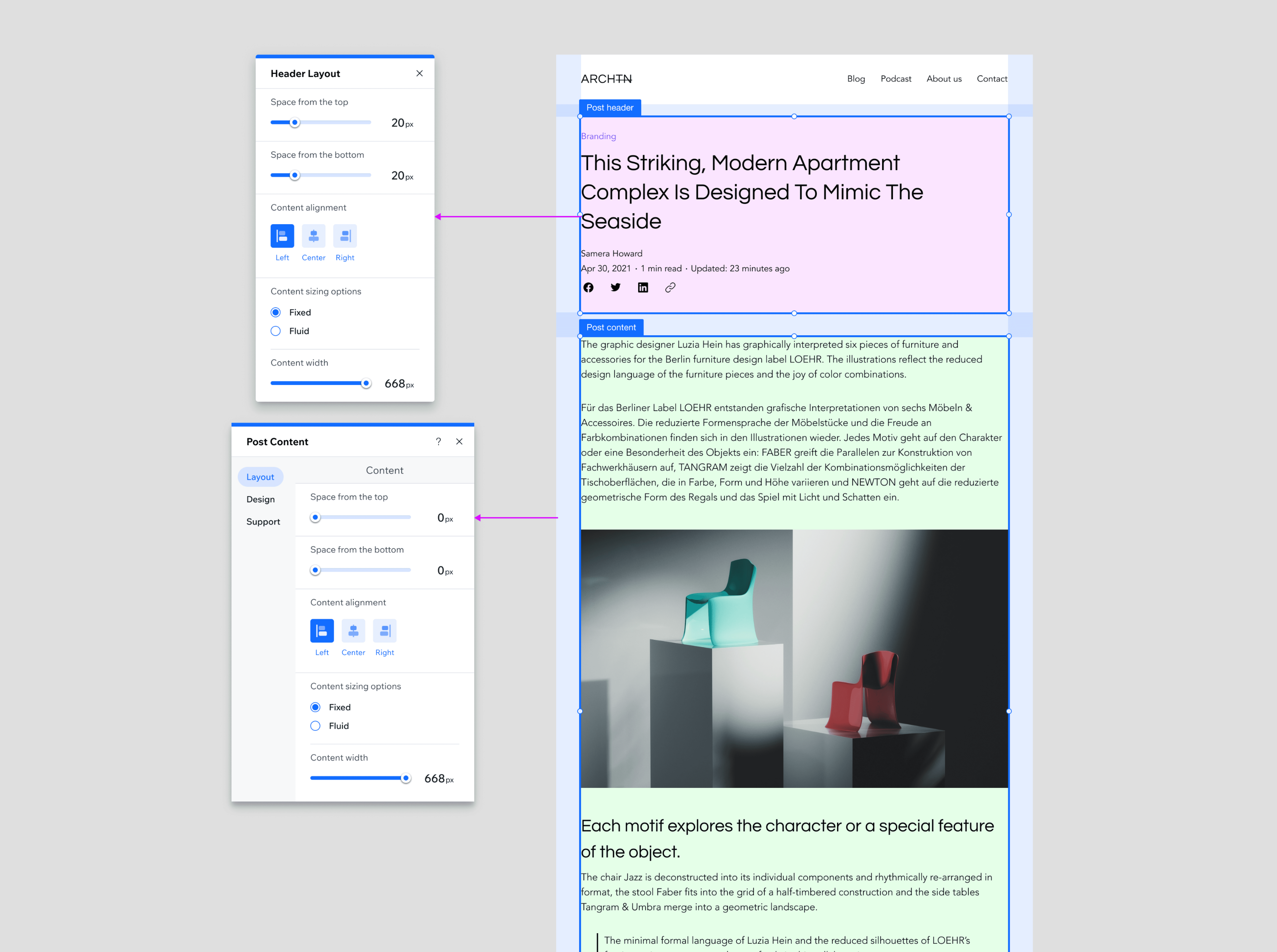This screenshot has width=1277, height=952.
Task: Choose Fluid sizing in Header Layout
Action: tap(276, 331)
